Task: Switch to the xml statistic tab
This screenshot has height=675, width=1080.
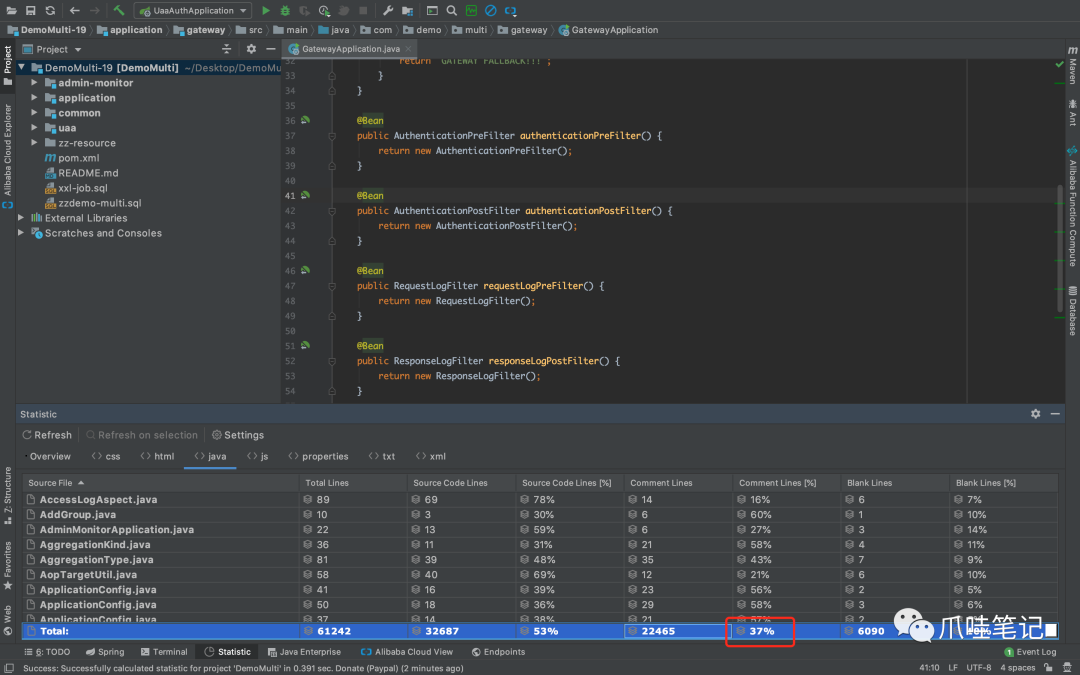Action: click(x=431, y=456)
